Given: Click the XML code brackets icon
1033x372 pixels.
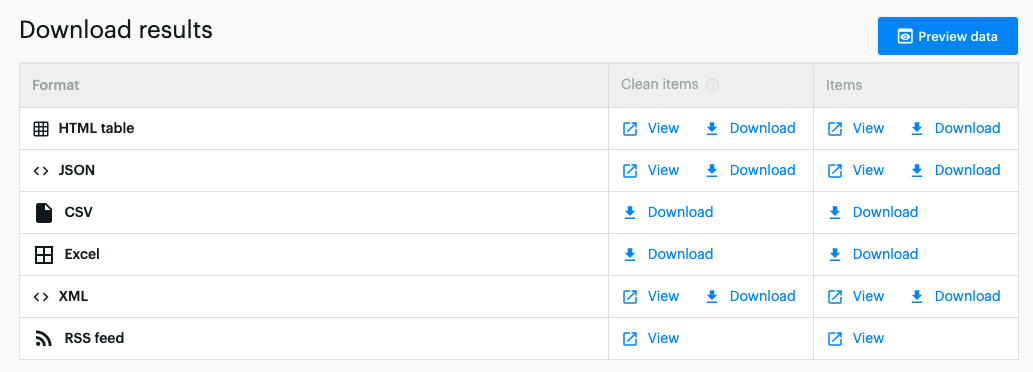Looking at the screenshot, I should (41, 296).
